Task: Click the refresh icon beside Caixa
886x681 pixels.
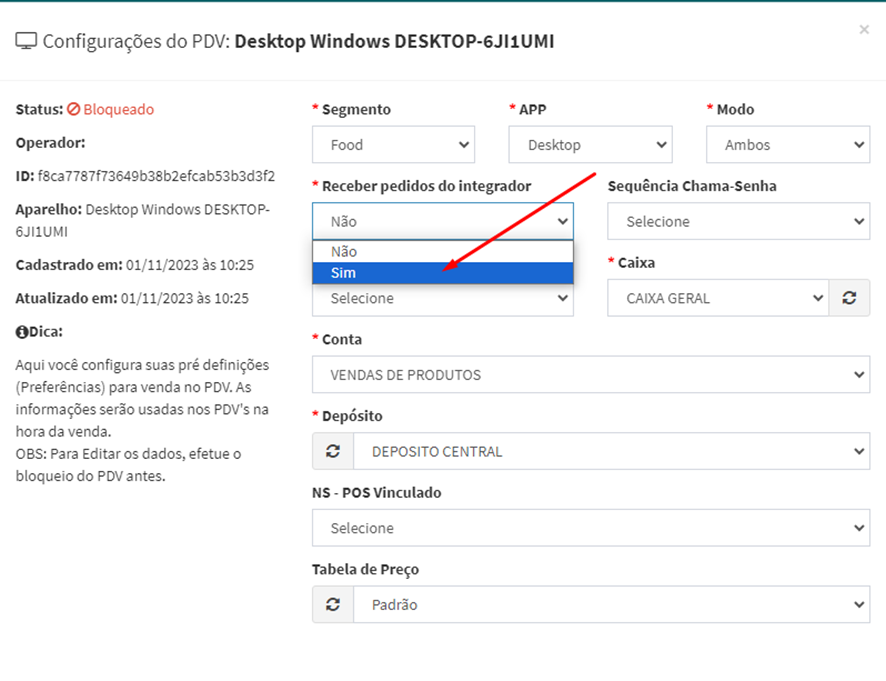Action: pyautogui.click(x=849, y=298)
